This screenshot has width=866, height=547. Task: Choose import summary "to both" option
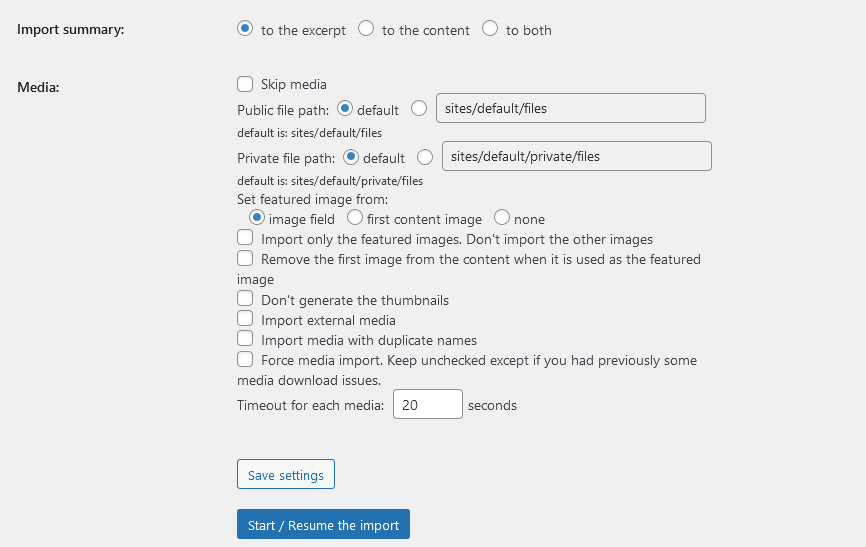[490, 29]
